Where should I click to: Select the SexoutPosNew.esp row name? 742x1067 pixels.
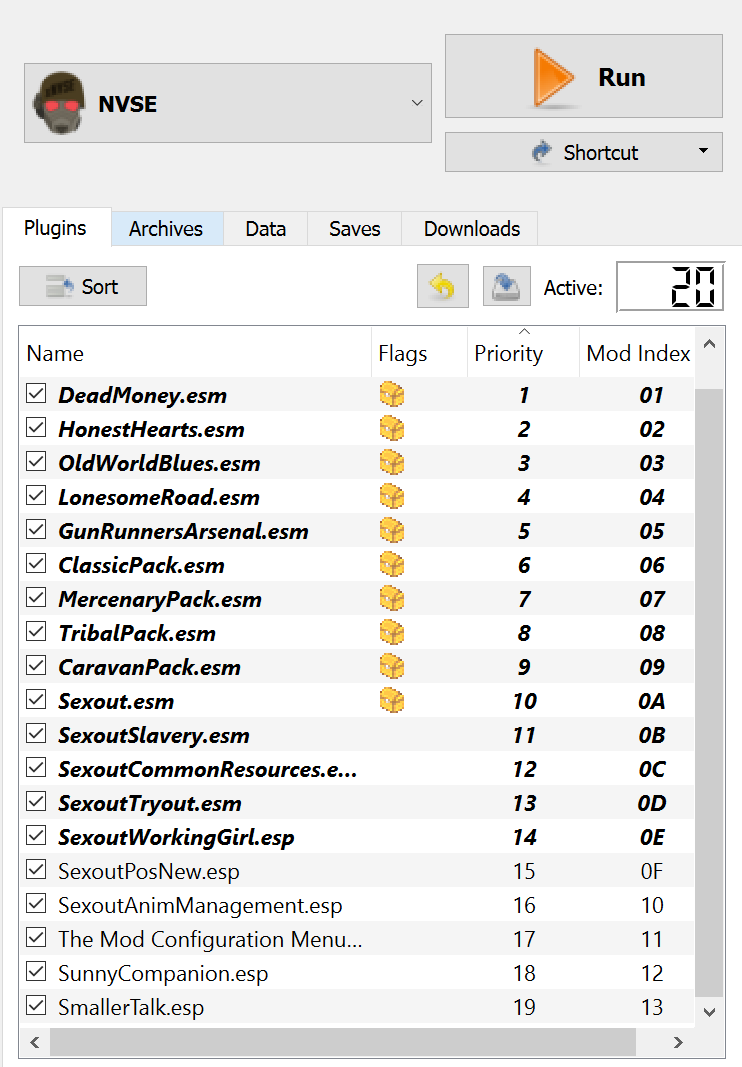pyautogui.click(x=148, y=871)
